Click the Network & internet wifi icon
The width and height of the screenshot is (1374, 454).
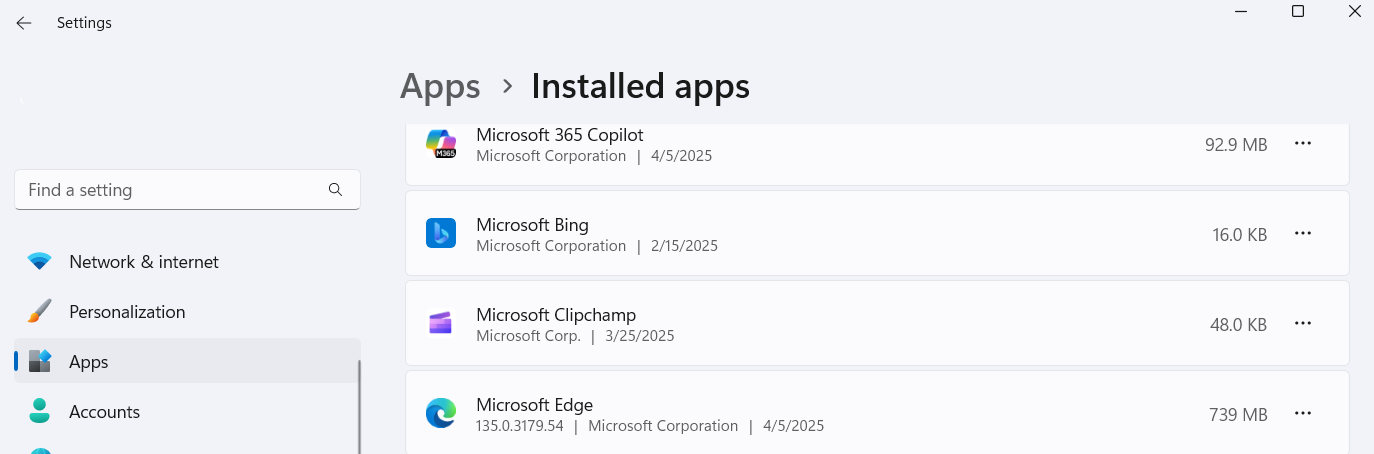click(40, 262)
